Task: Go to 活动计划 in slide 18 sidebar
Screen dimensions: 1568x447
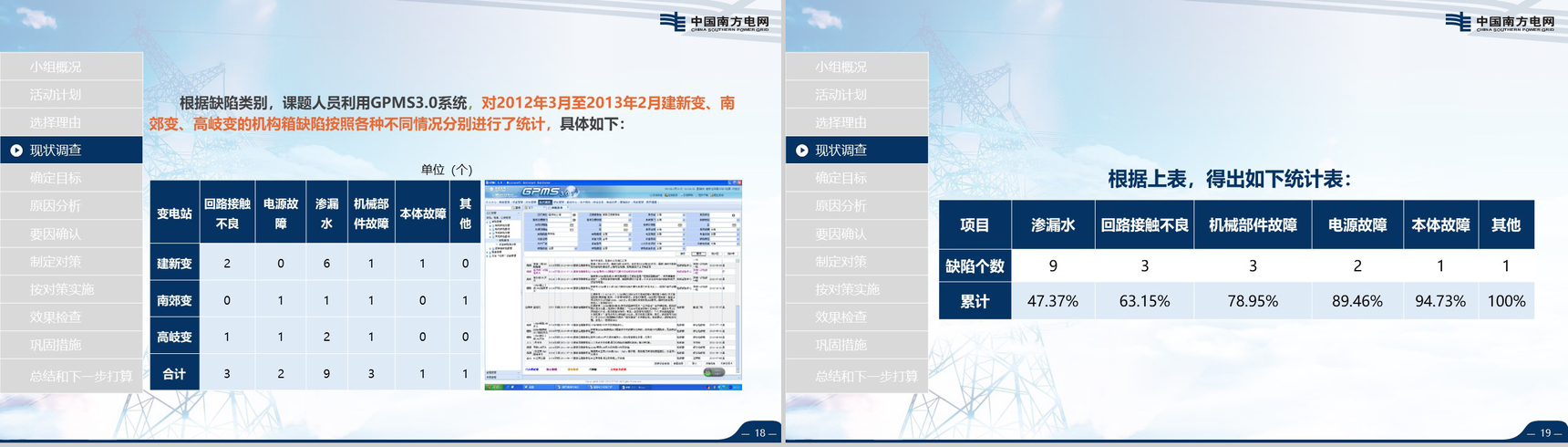Action: click(x=56, y=95)
